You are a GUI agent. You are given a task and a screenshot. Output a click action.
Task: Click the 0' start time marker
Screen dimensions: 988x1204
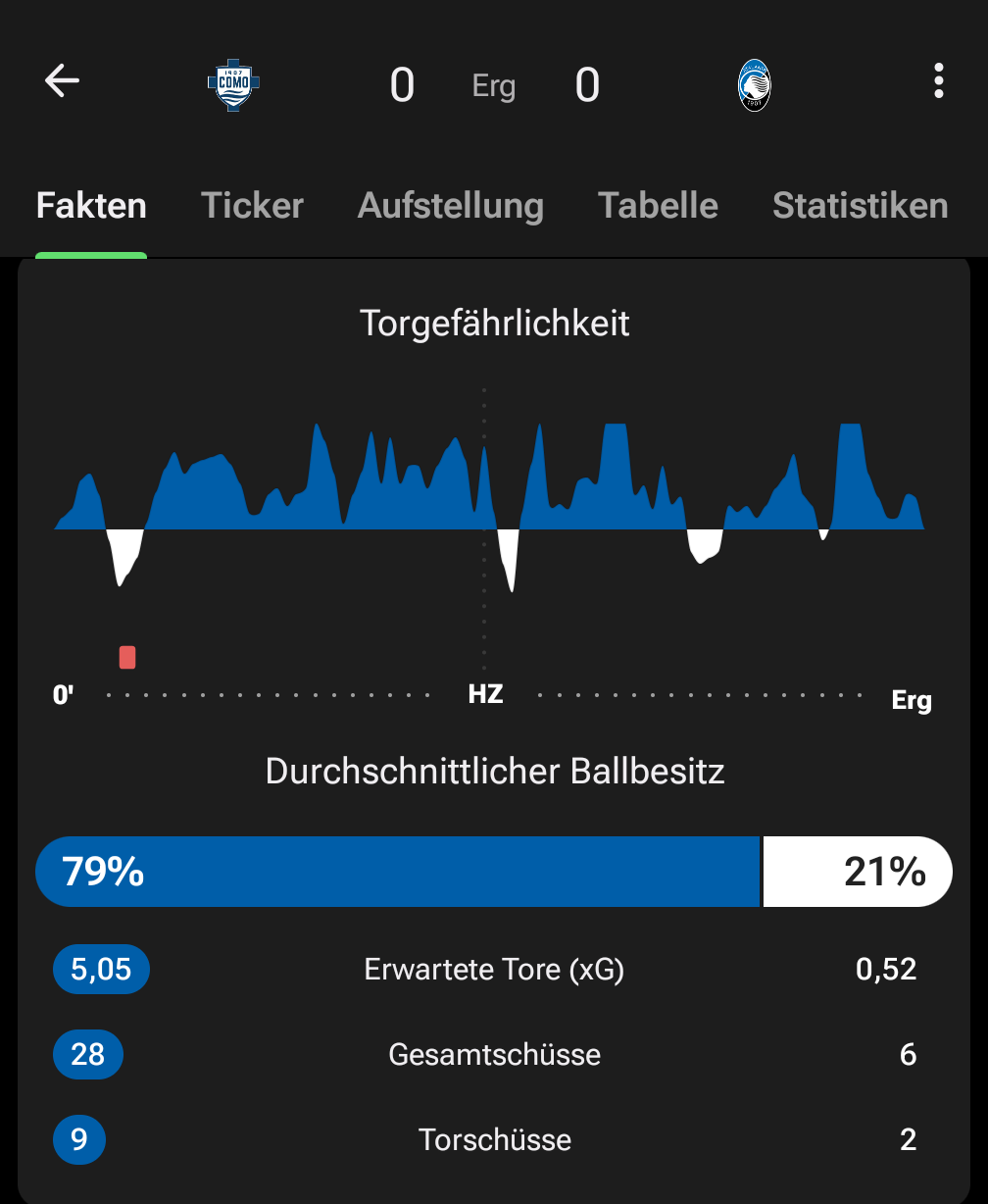click(64, 696)
